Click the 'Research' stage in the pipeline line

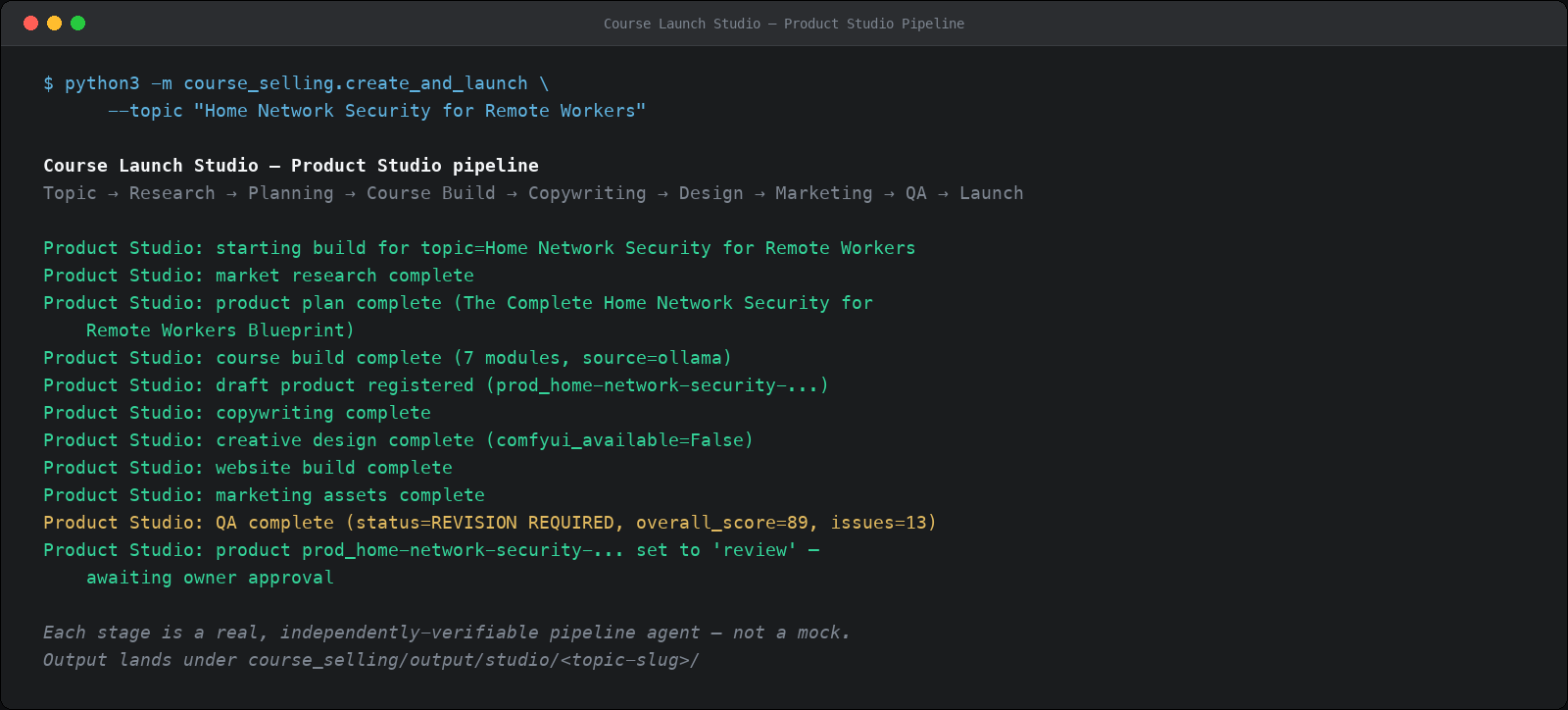coord(172,193)
